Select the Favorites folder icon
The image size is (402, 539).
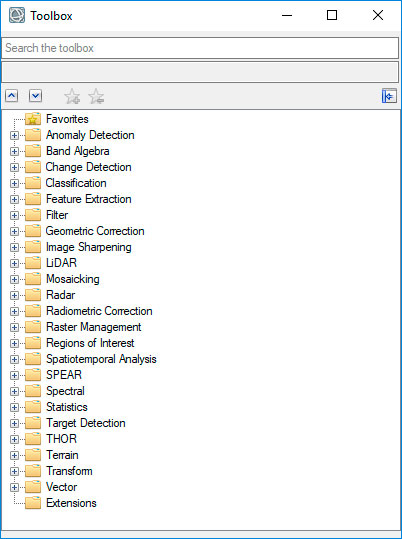coord(33,119)
